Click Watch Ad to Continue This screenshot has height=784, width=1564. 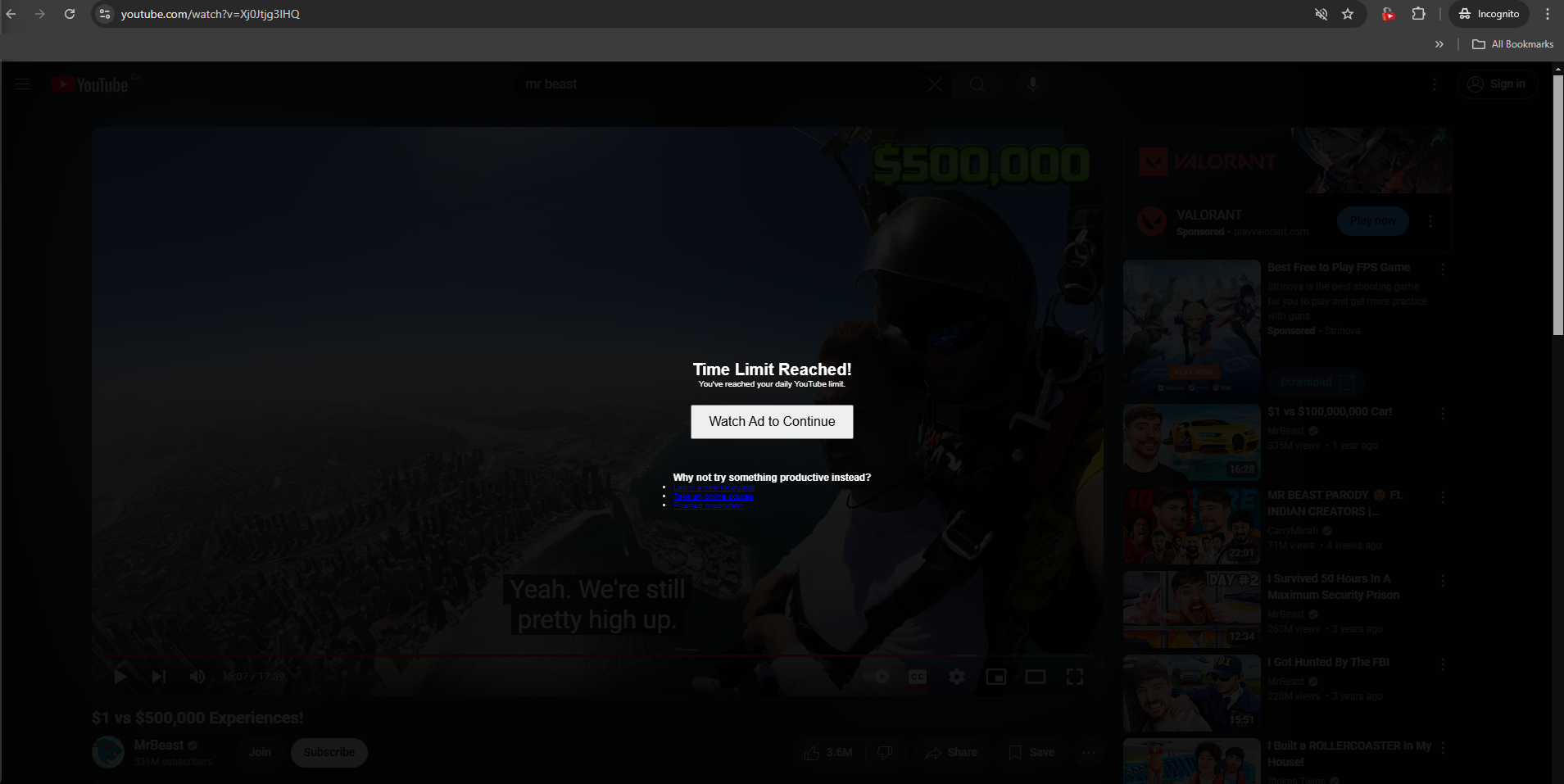click(x=771, y=421)
